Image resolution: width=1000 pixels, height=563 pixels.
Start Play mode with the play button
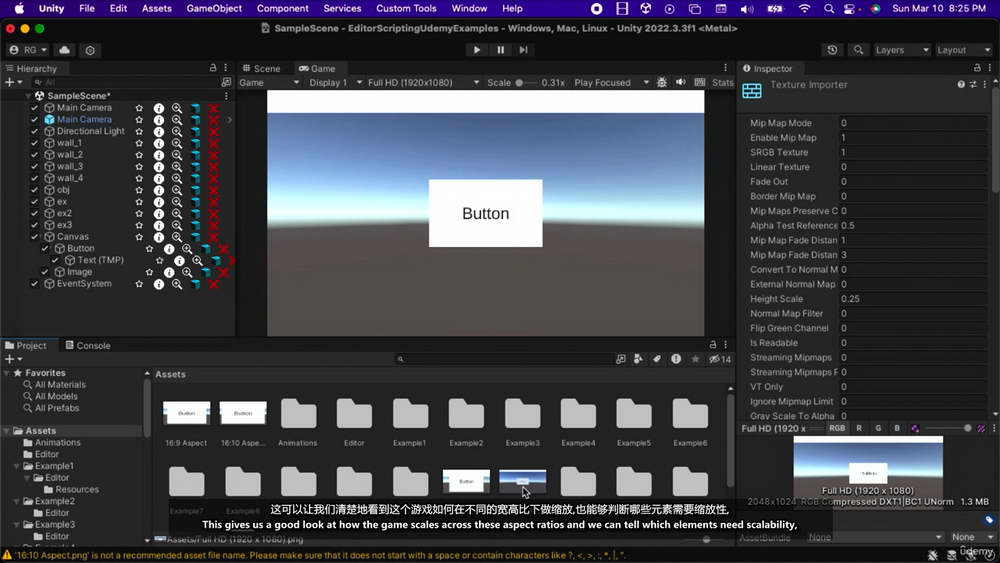[x=476, y=50]
